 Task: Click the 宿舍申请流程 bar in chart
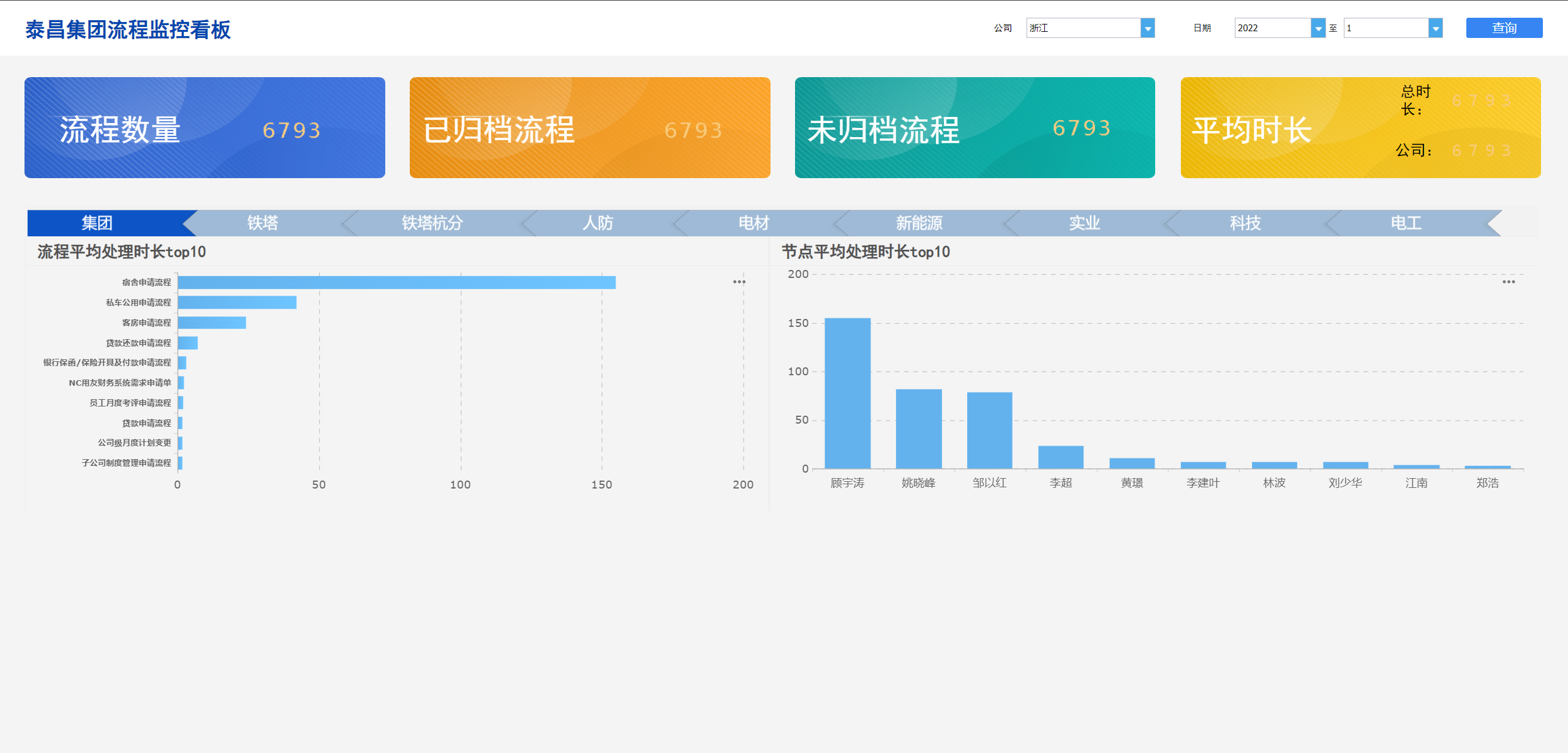396,282
